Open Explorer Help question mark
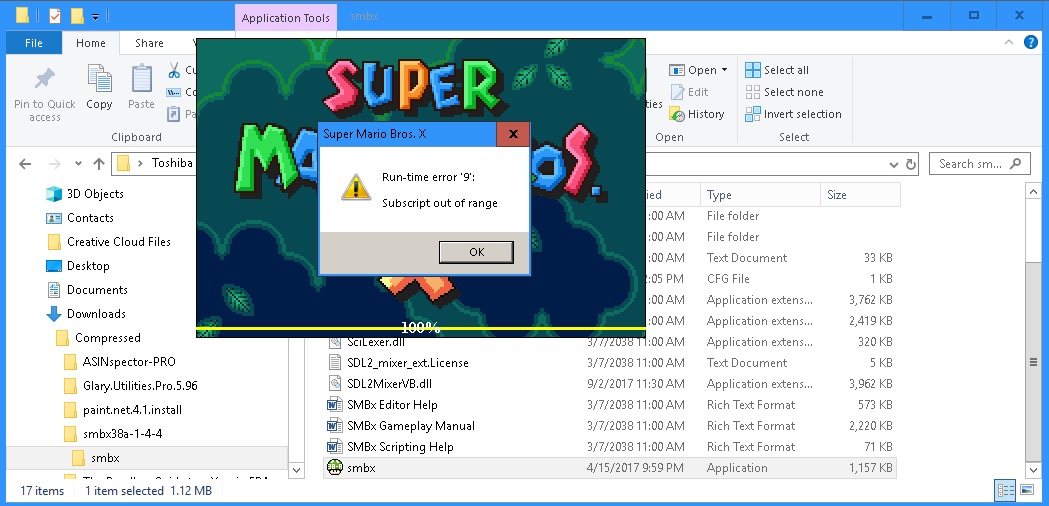 coord(1031,42)
